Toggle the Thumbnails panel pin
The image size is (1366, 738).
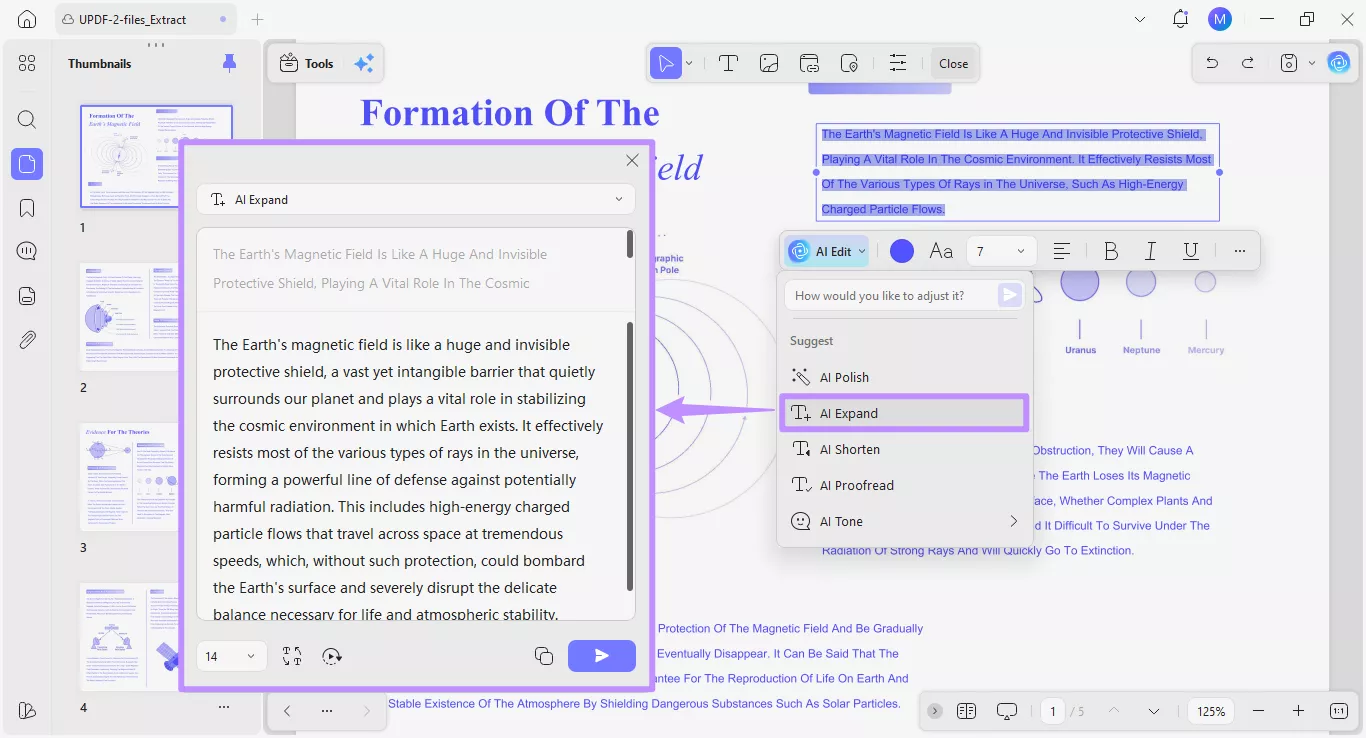(229, 63)
